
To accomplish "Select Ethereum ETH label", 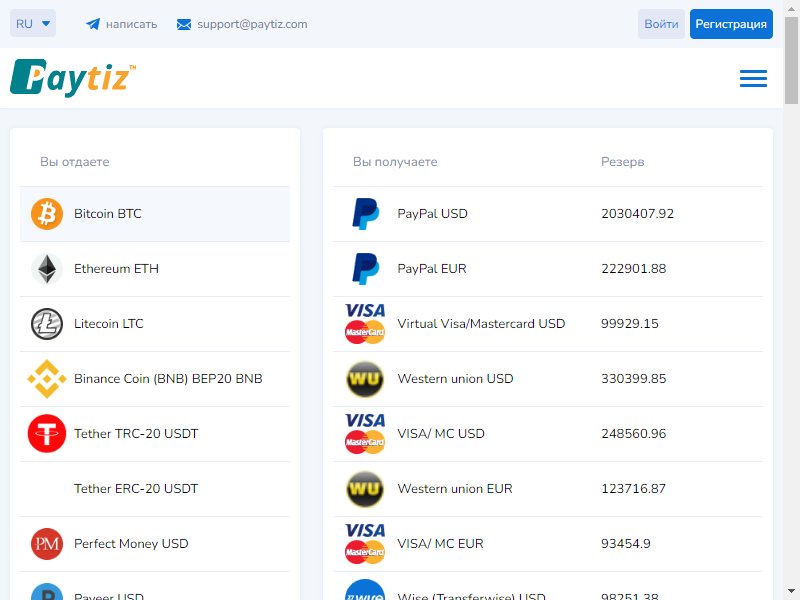I will [116, 269].
